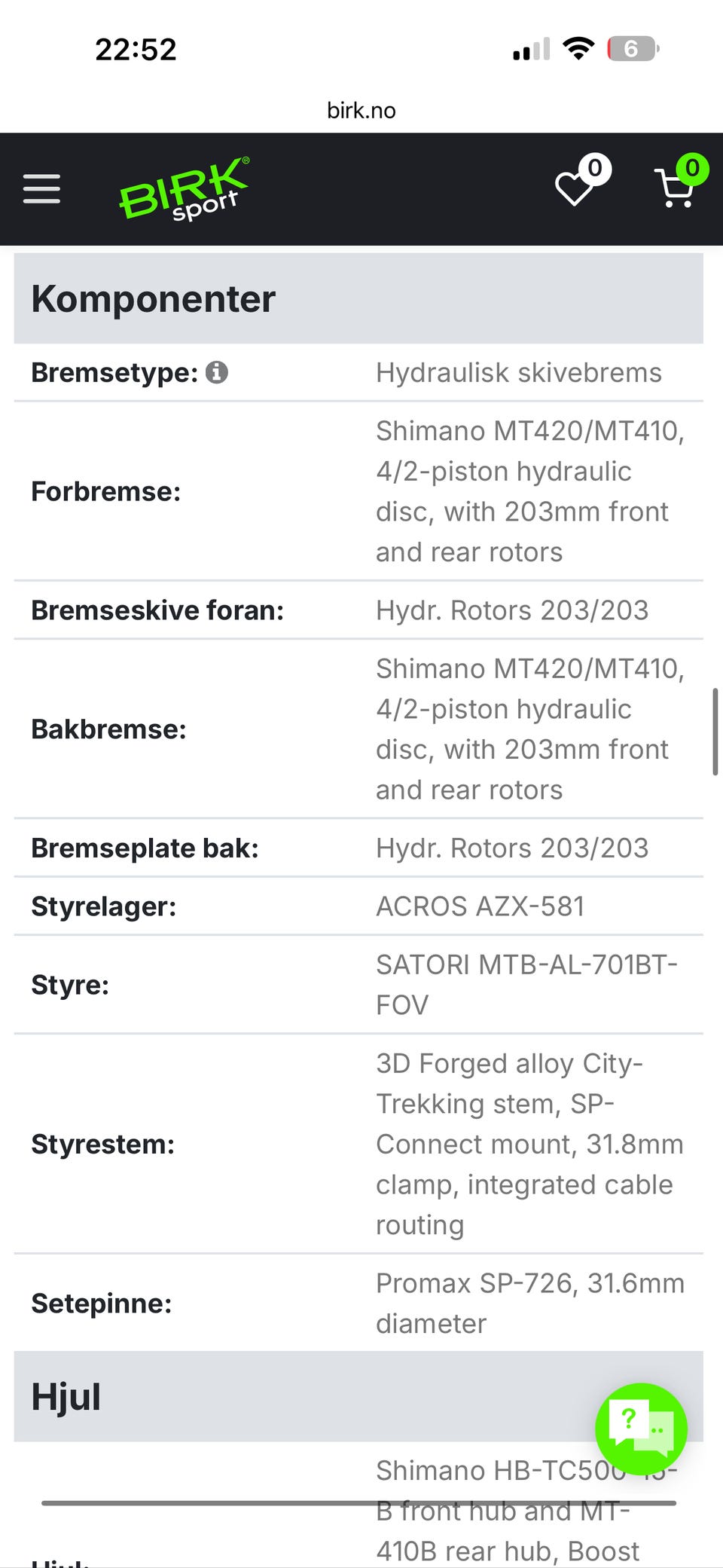Tap the battery indicator in status bar

coord(633,49)
